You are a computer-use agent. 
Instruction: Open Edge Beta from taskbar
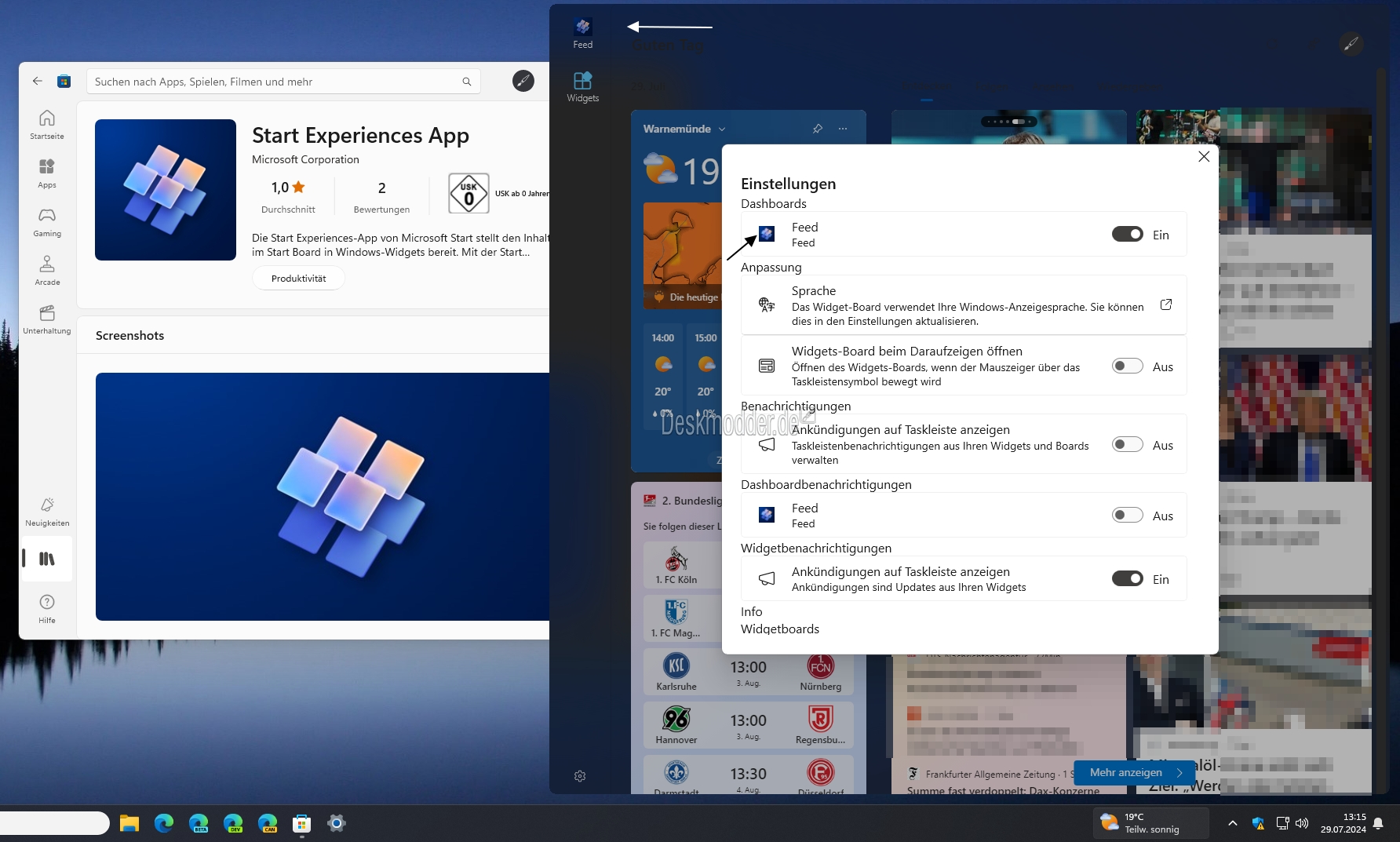pyautogui.click(x=199, y=823)
